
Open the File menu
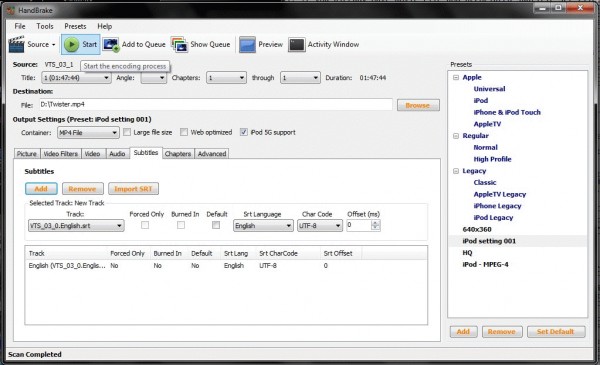click(x=20, y=26)
